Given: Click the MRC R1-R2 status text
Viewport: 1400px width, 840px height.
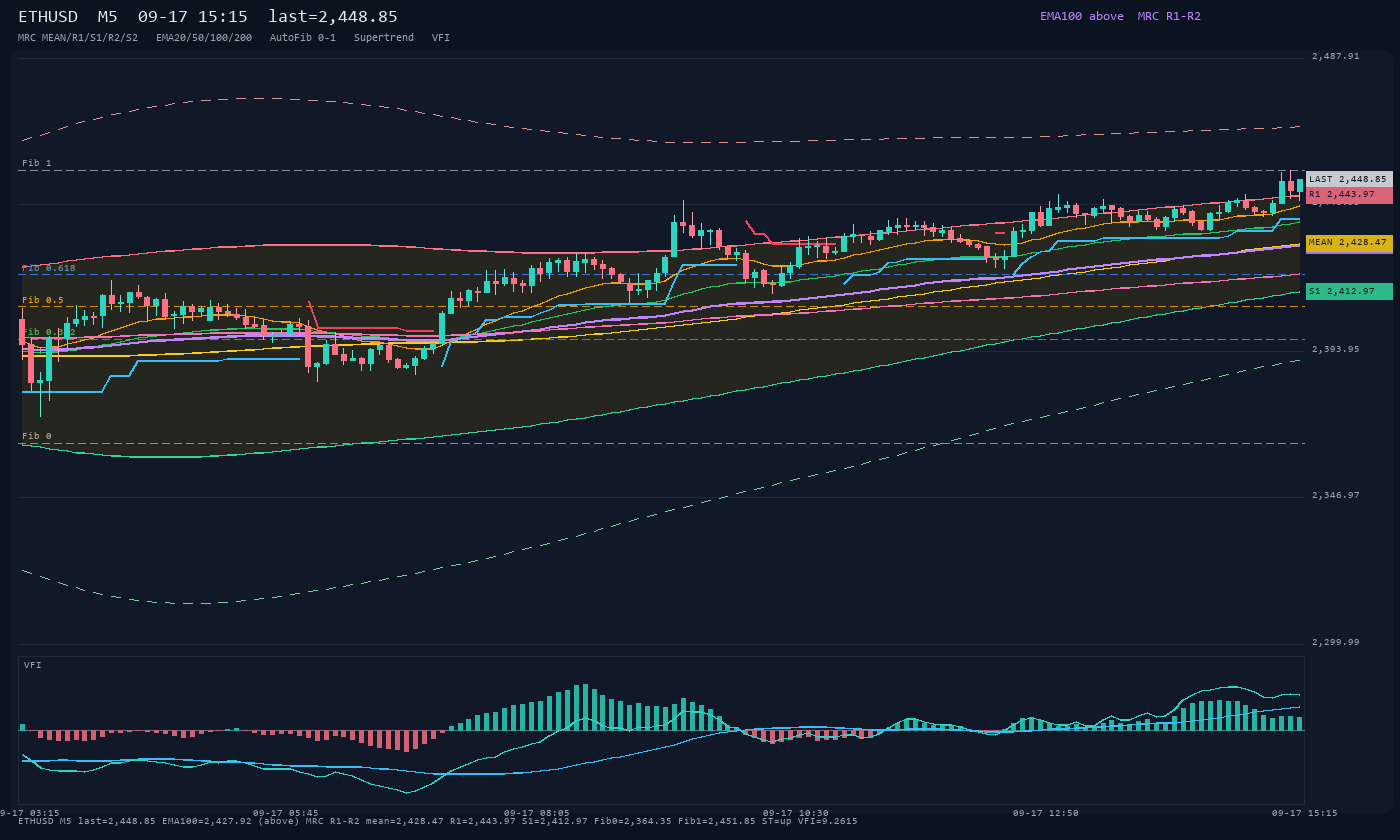Looking at the screenshot, I should (1169, 16).
